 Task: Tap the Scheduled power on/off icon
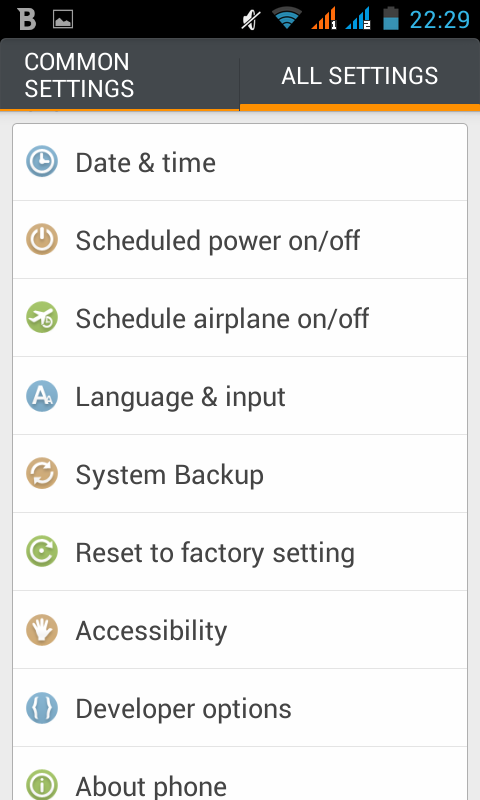tap(42, 239)
